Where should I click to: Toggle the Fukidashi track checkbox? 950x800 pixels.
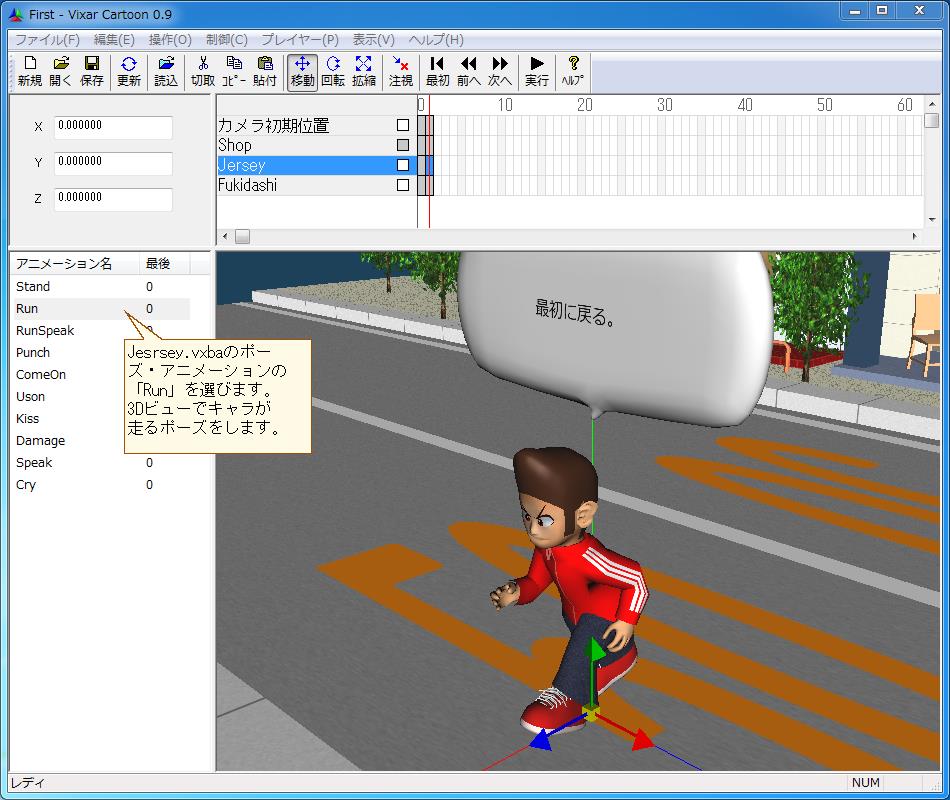click(x=403, y=185)
